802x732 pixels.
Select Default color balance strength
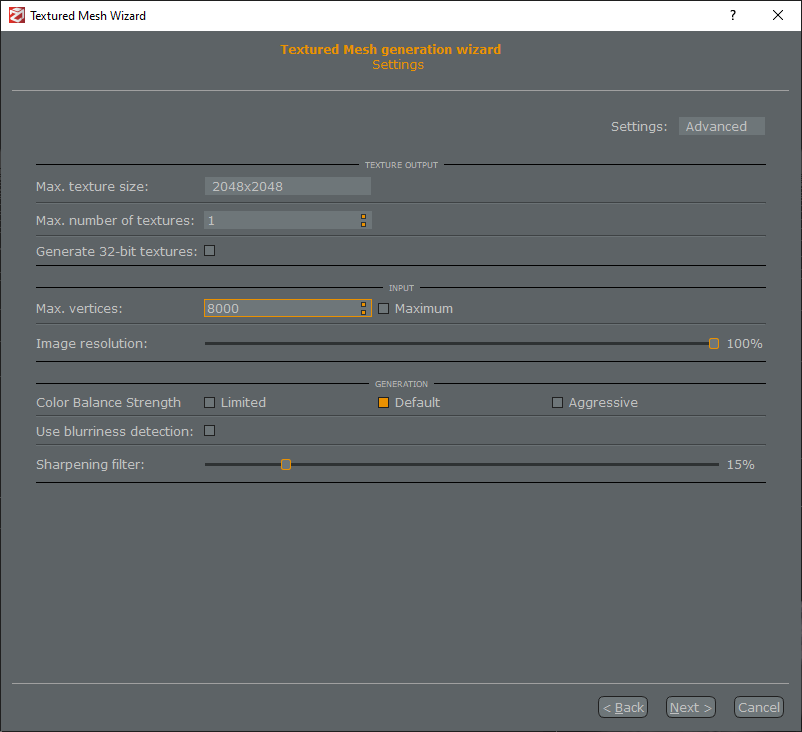tap(383, 403)
